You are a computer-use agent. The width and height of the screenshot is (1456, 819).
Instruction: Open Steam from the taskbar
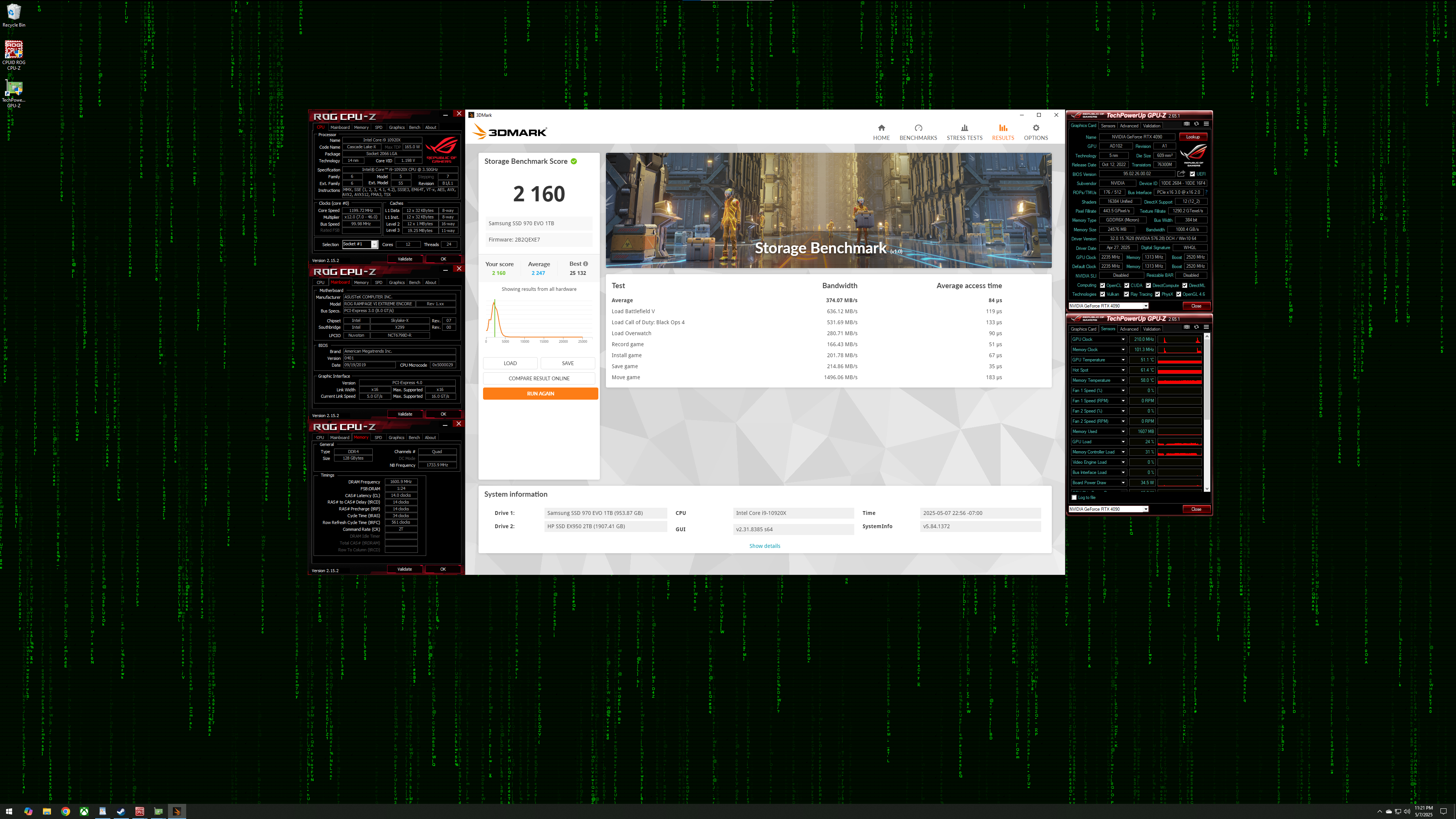point(121,811)
